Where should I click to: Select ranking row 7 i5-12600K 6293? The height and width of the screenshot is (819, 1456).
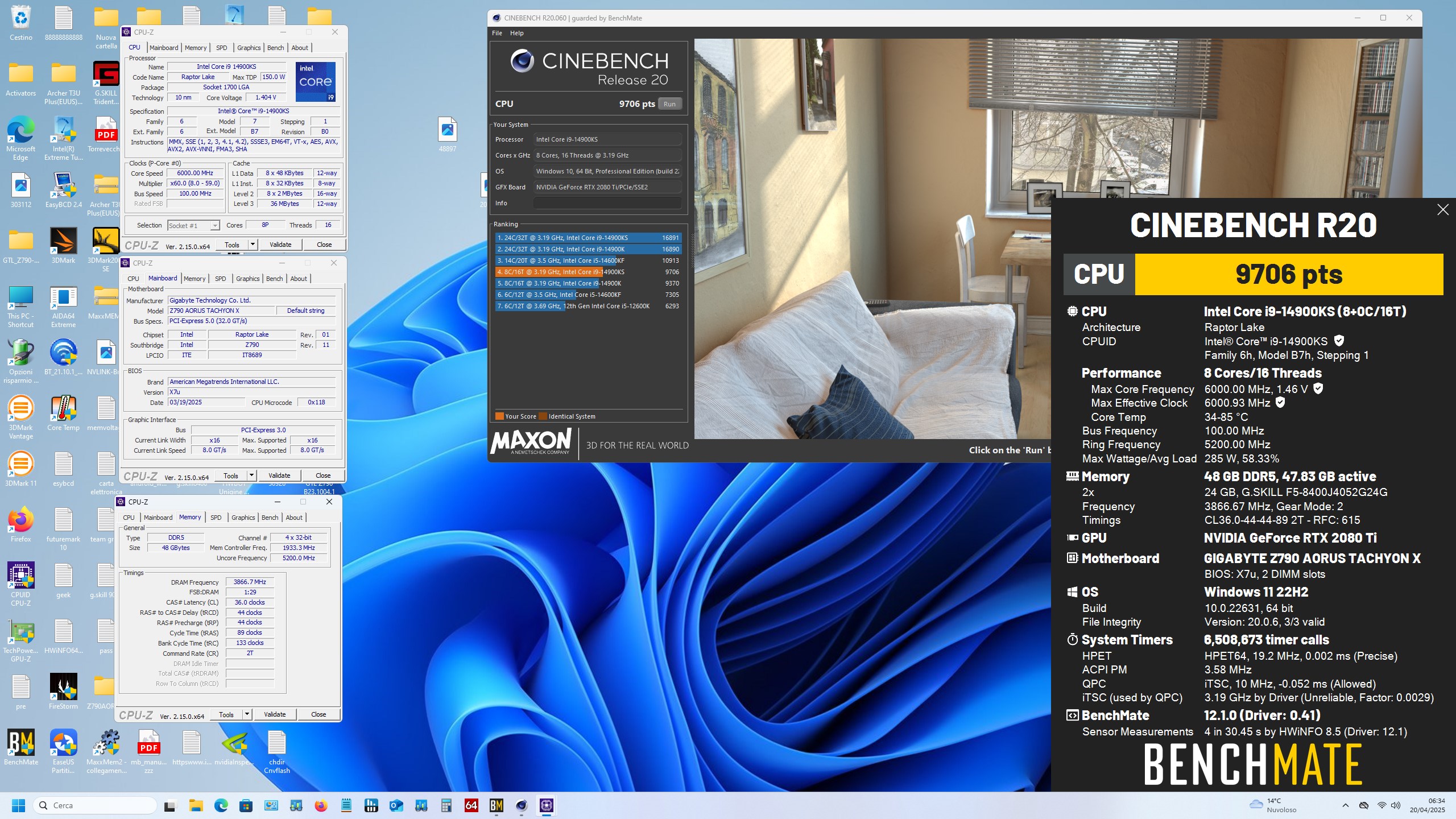588,306
